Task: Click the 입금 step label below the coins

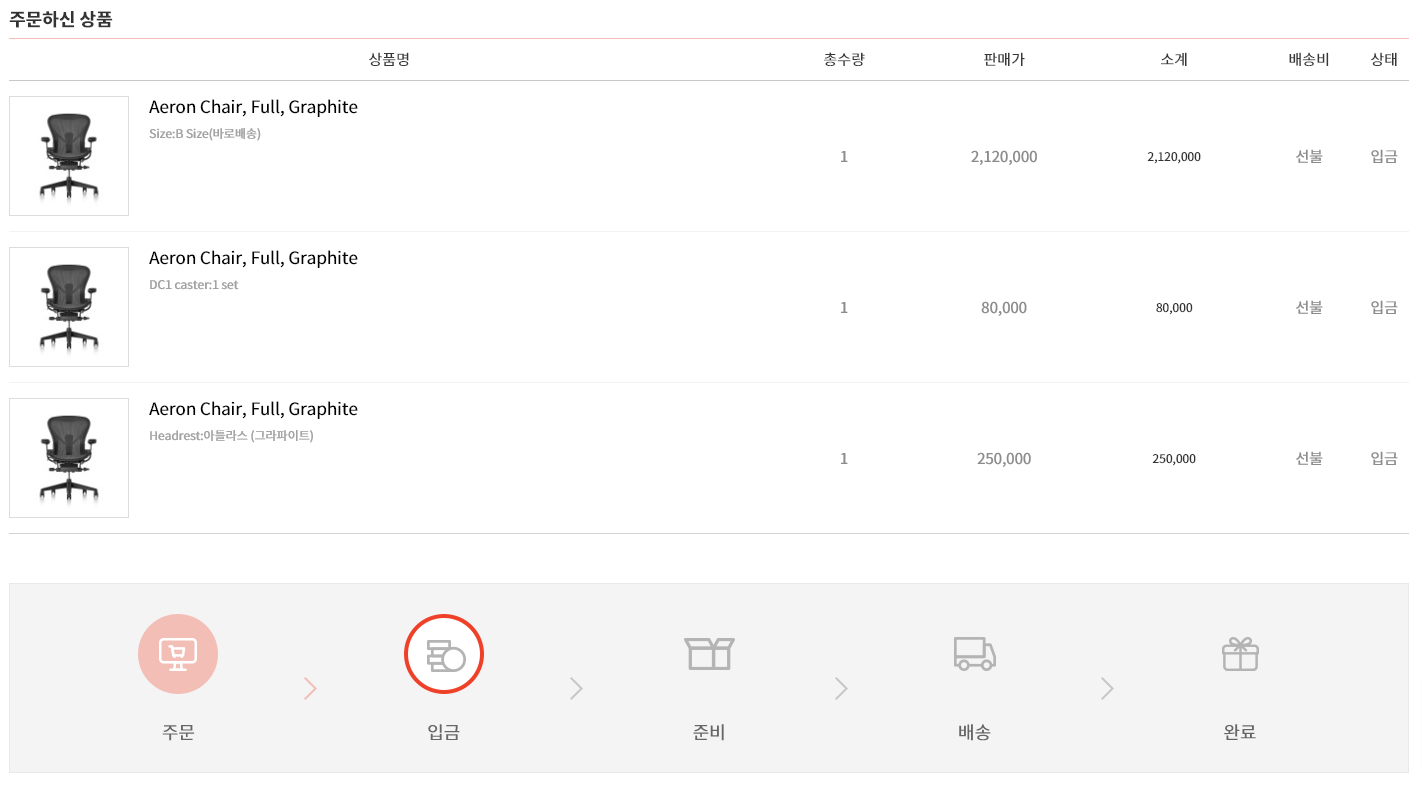Action: click(x=444, y=732)
